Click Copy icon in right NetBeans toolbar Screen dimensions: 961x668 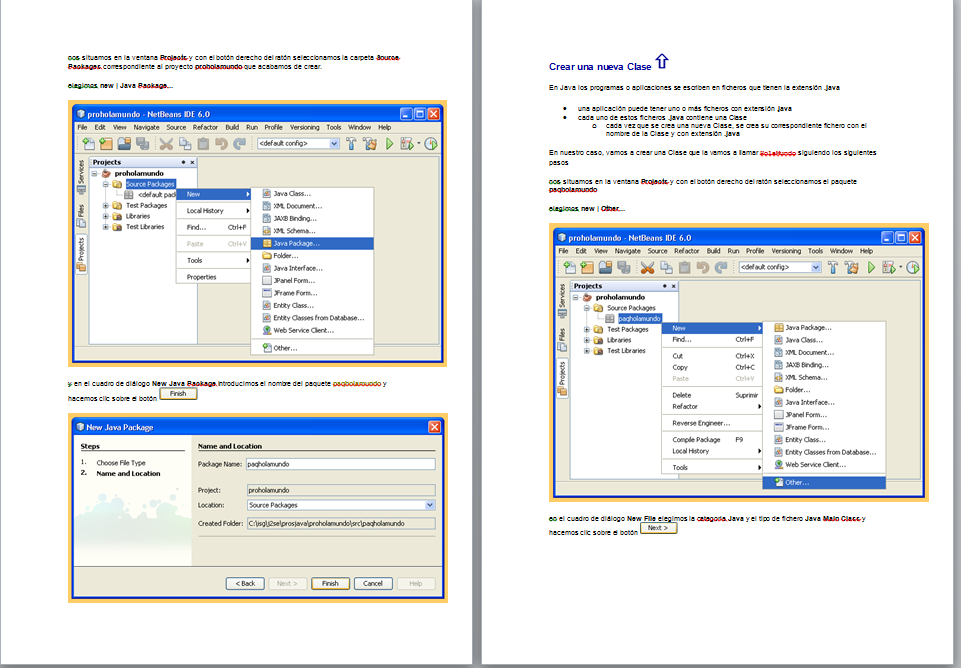[666, 268]
